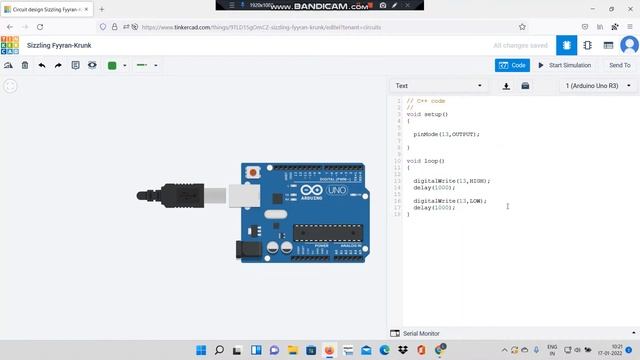Click the digitalWrite(13,LOW) code line
This screenshot has width=640, height=360.
point(450,201)
